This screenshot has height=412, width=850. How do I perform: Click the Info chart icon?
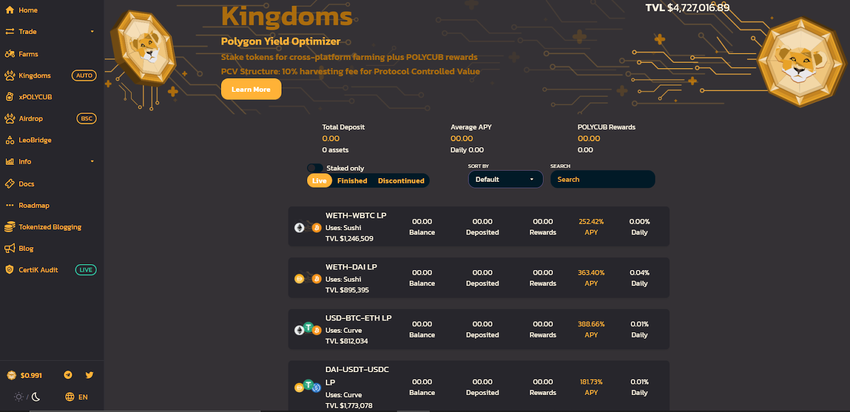10,162
